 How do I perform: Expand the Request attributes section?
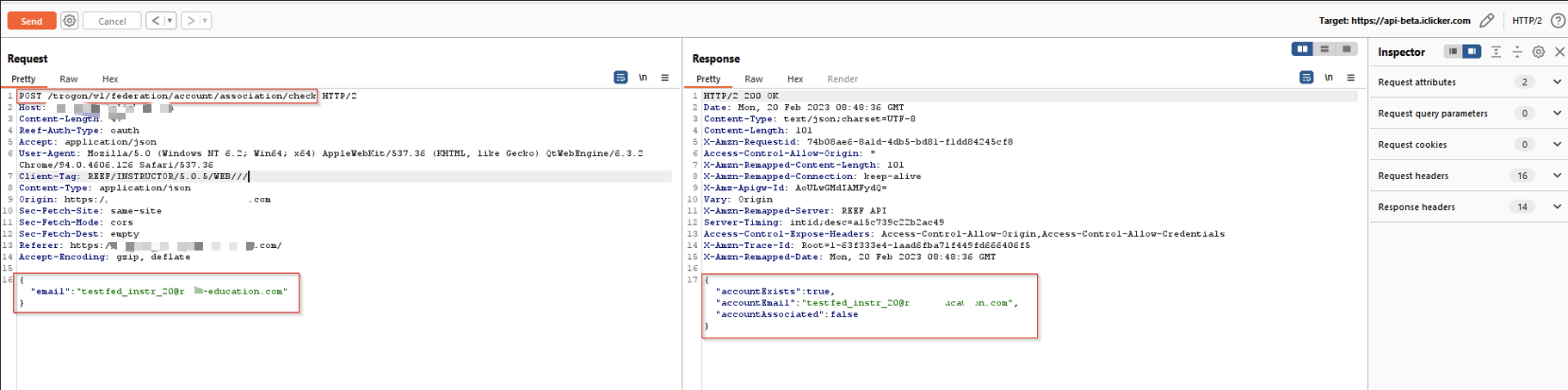click(x=1557, y=83)
